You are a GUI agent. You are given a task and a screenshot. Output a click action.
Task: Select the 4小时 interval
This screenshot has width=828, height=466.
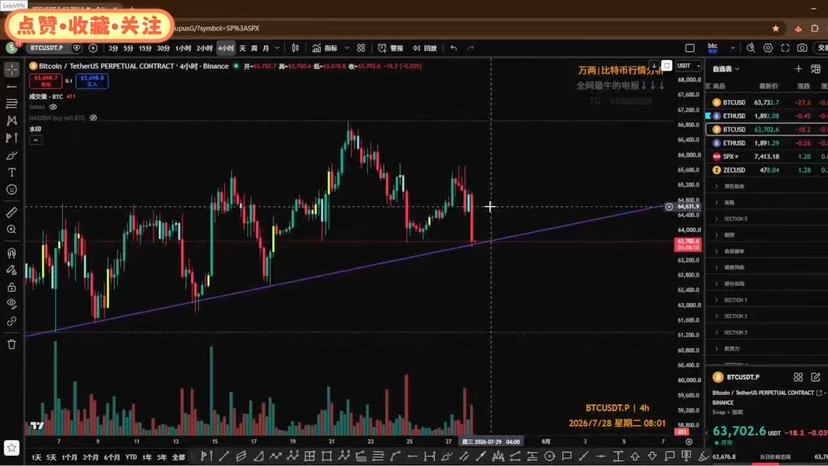(x=225, y=48)
